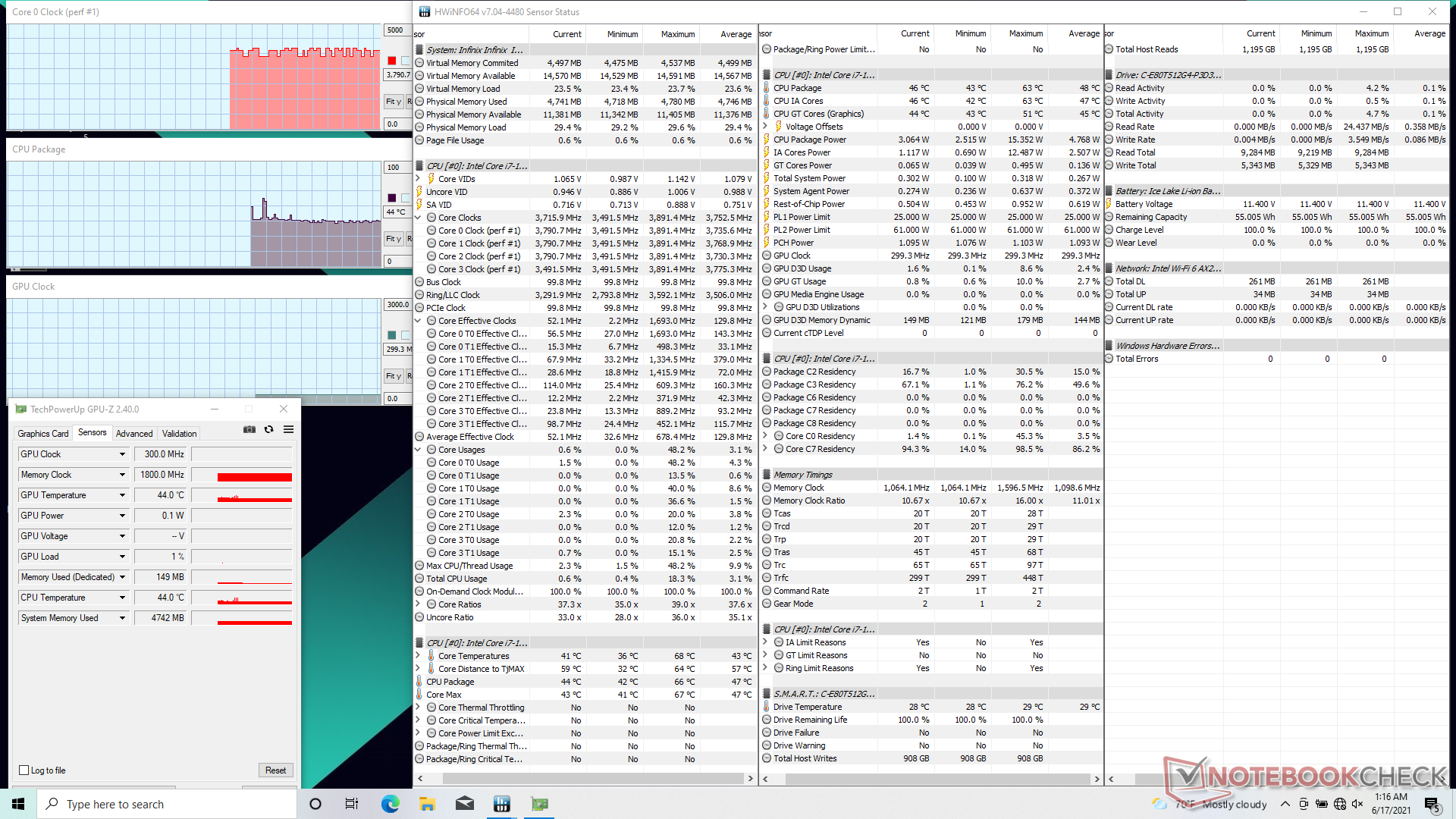1456x819 pixels.
Task: Open GPU Voltage sensor dropdown
Action: coord(122,536)
